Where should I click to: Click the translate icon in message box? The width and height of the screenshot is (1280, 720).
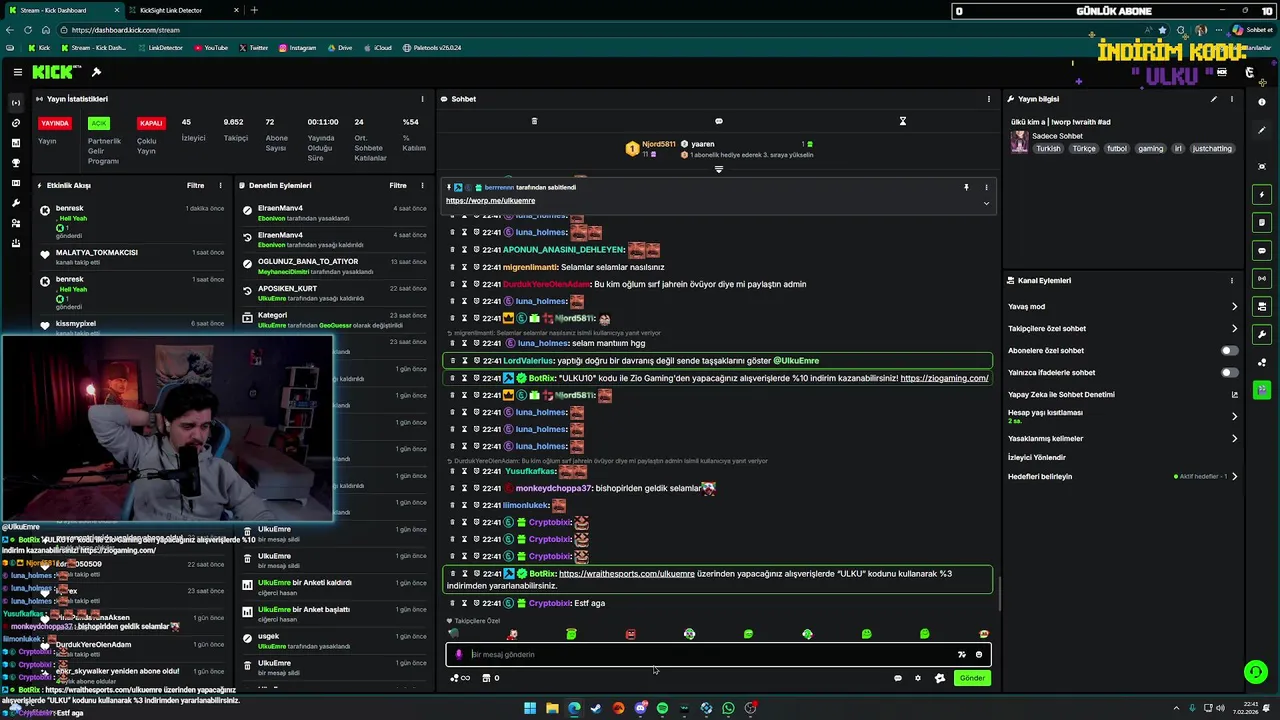point(962,655)
